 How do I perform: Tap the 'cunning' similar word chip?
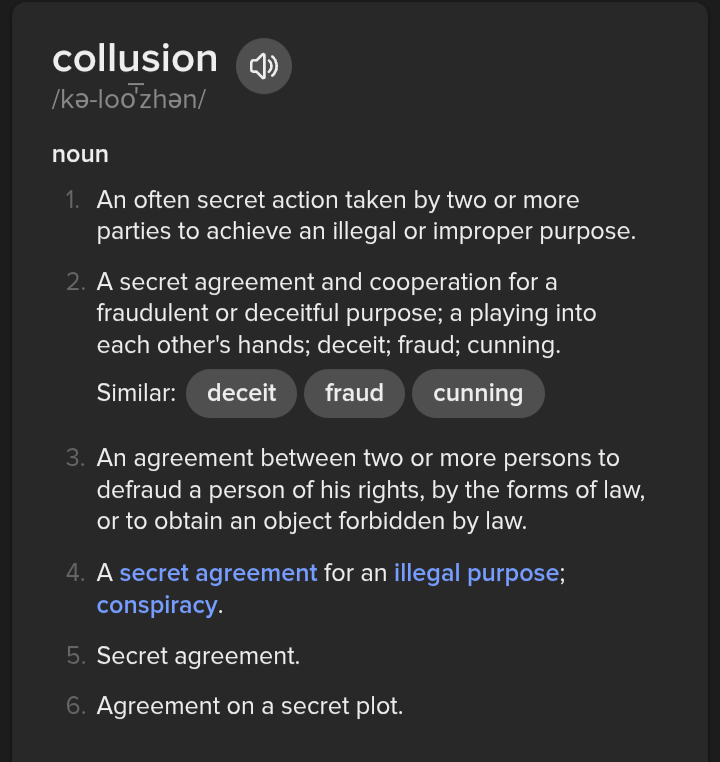click(x=478, y=393)
